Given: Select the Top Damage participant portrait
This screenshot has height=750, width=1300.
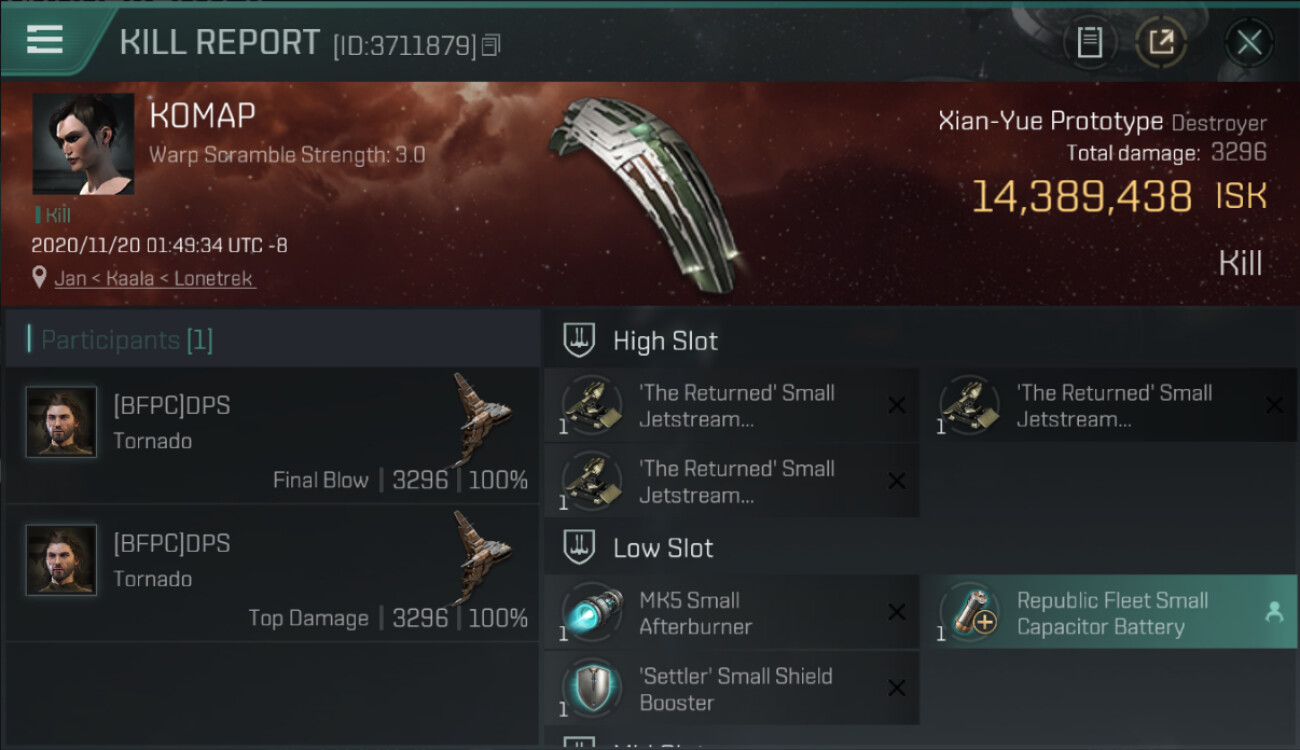Looking at the screenshot, I should point(62,560).
